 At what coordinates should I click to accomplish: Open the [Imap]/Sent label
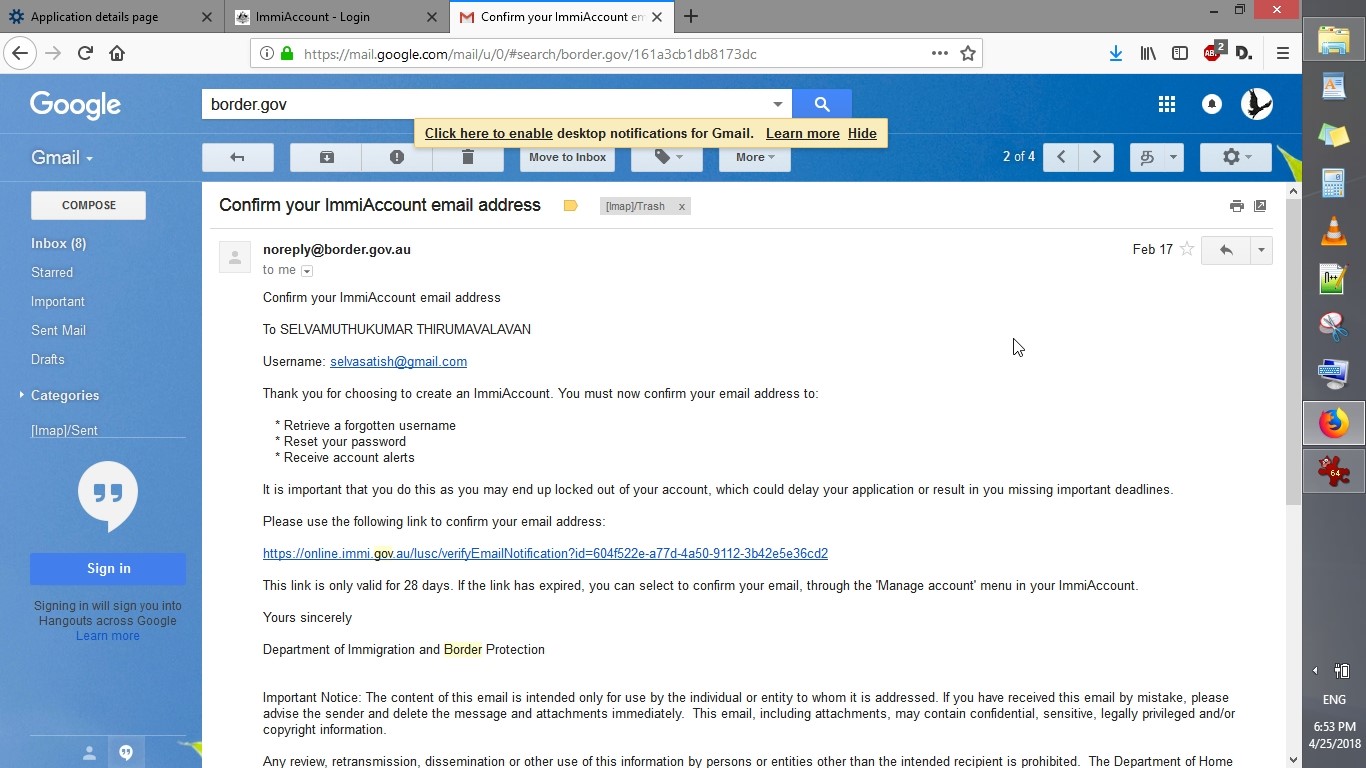coord(64,430)
